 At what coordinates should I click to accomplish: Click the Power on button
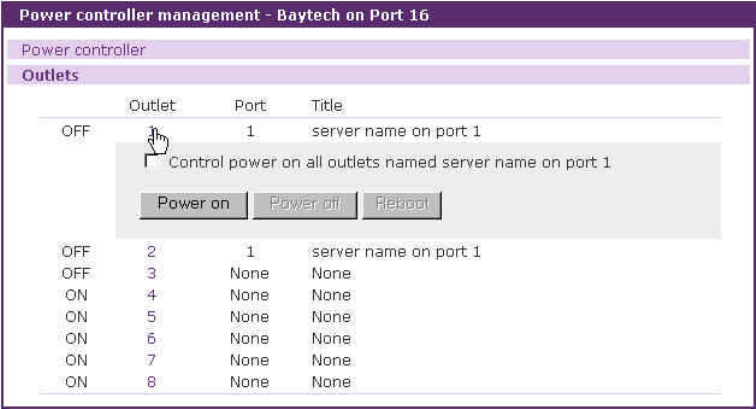pyautogui.click(x=193, y=204)
